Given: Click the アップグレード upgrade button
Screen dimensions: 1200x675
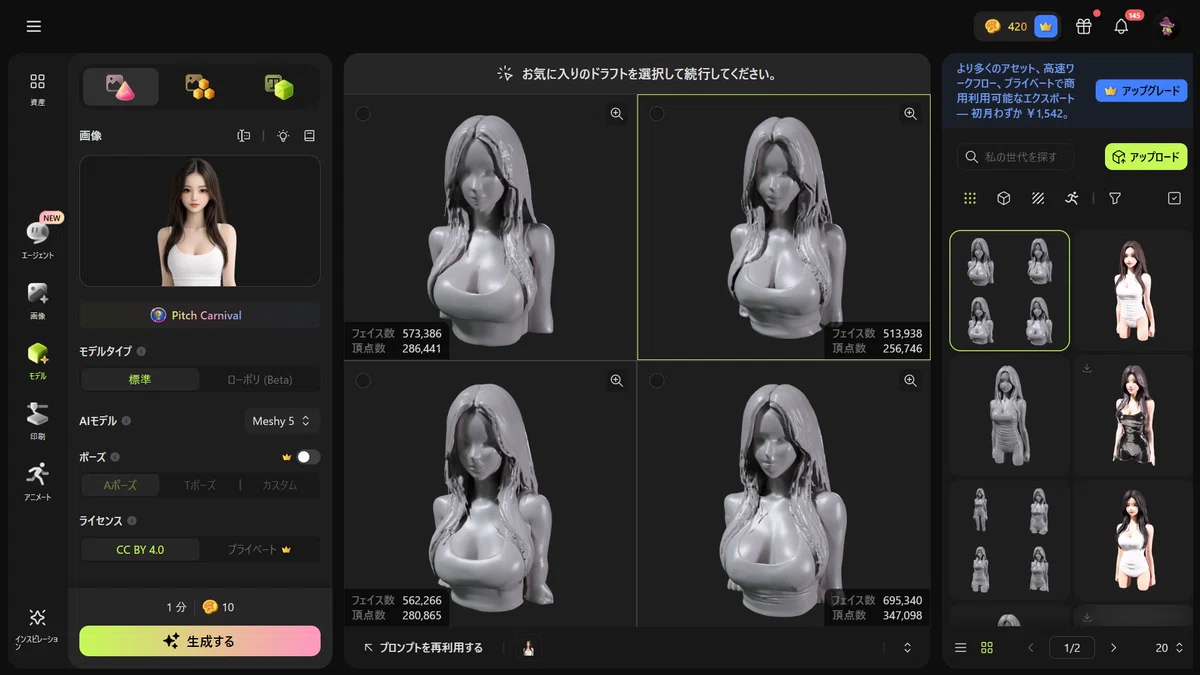Looking at the screenshot, I should point(1141,91).
